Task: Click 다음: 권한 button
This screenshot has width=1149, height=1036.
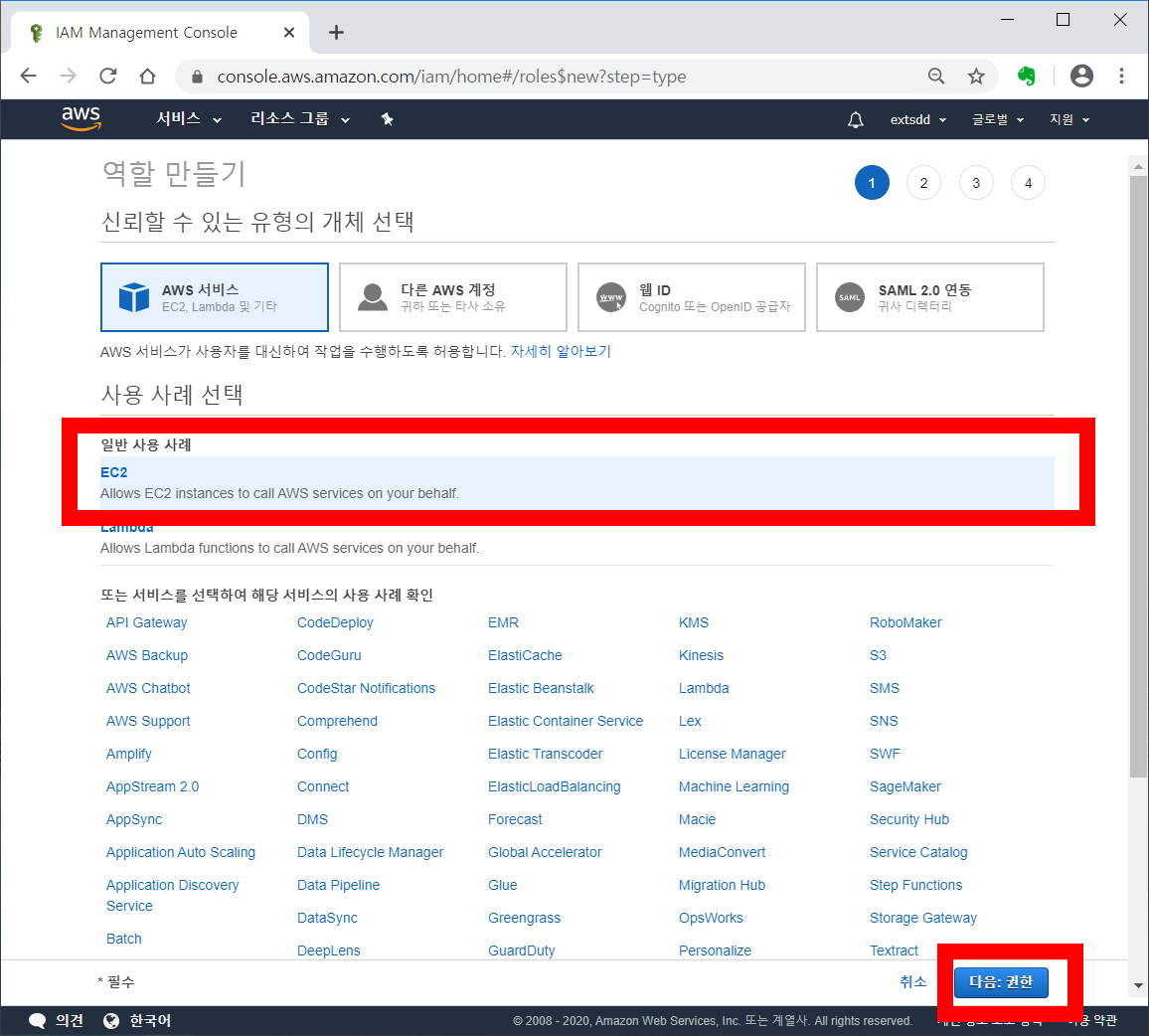Action: tap(1001, 981)
